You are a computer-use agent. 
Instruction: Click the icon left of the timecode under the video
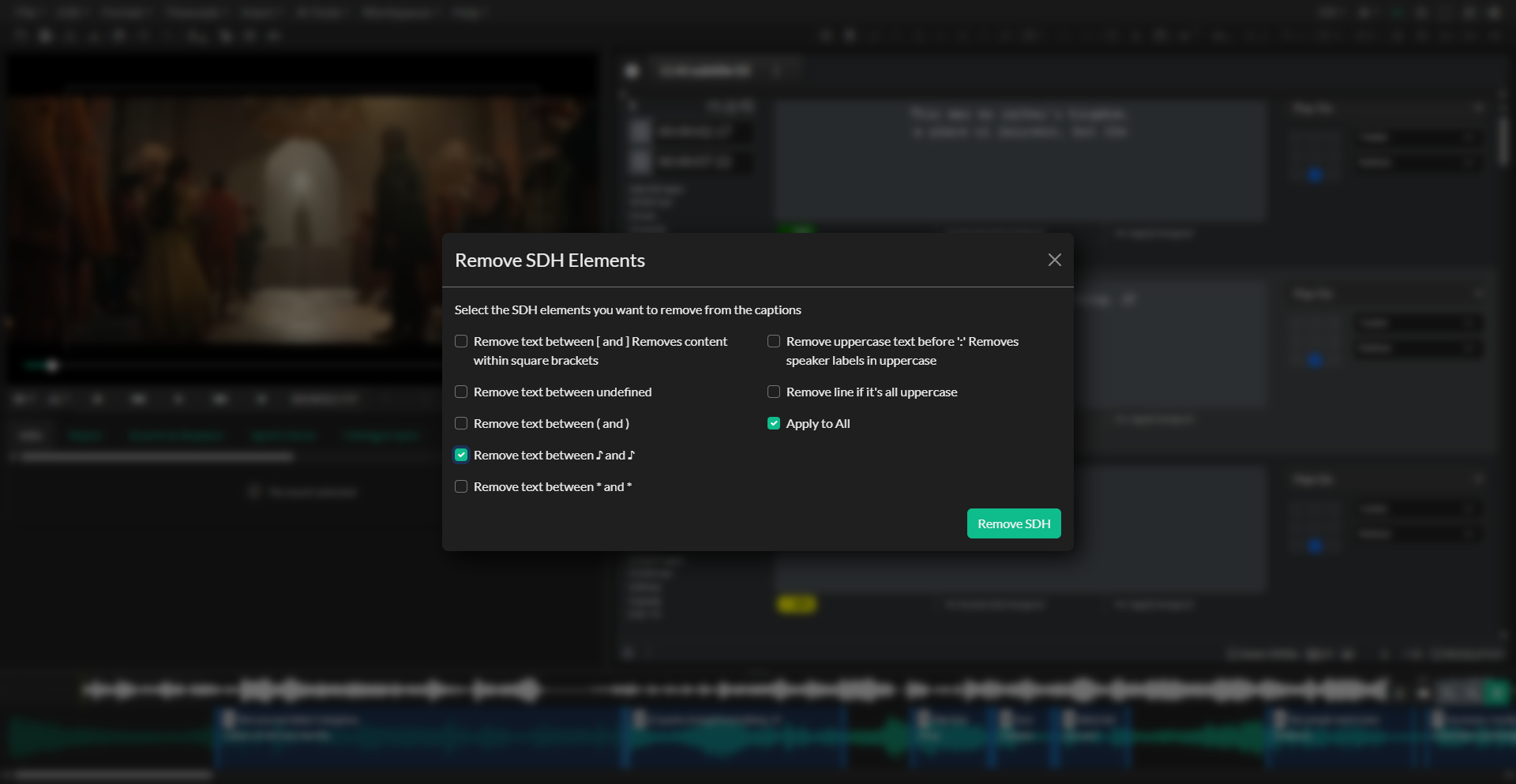point(261,399)
